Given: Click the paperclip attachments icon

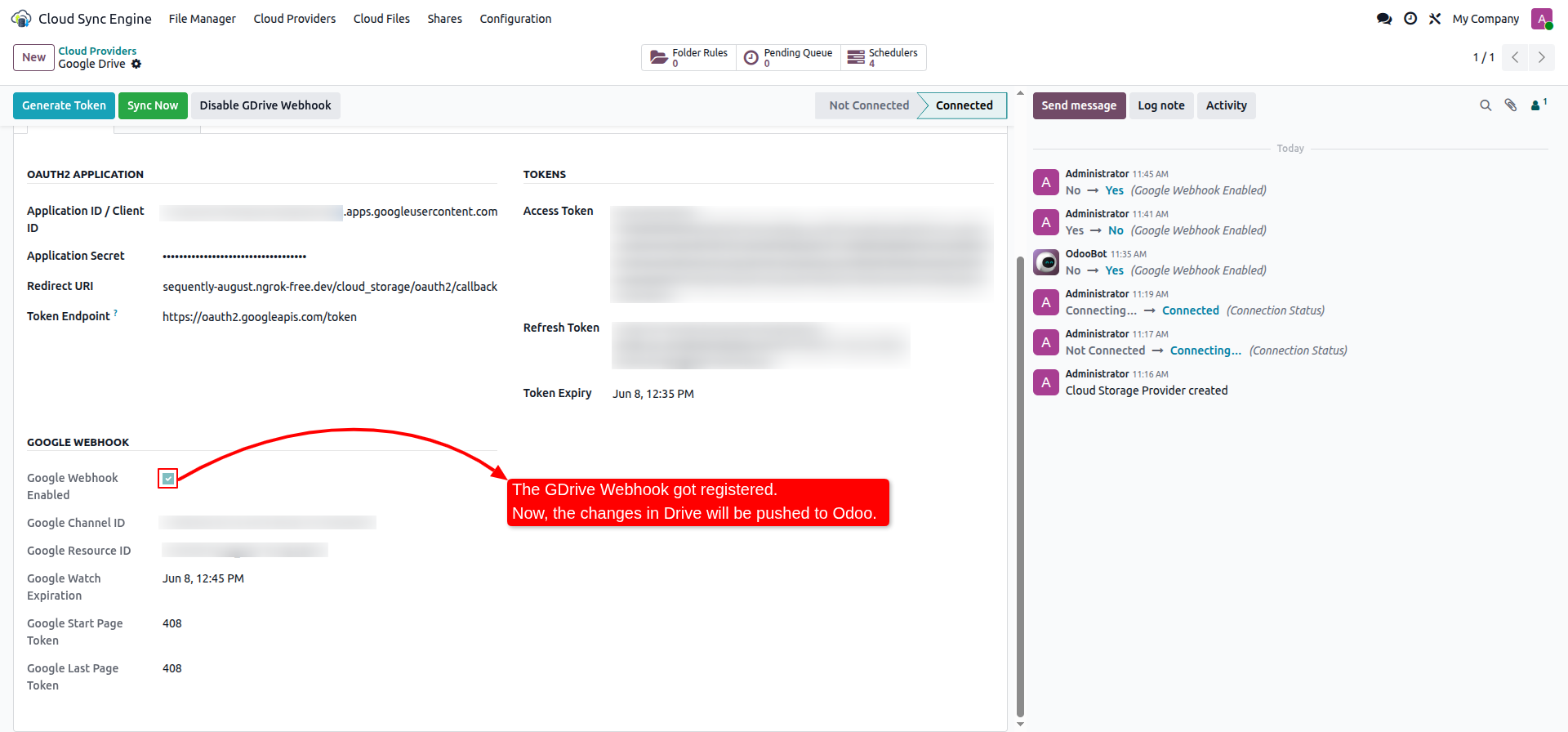Looking at the screenshot, I should pos(1511,105).
